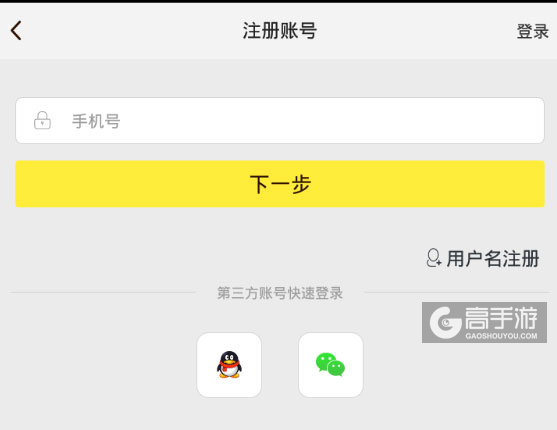Click the padlock icon in phone field
The image size is (557, 430).
42,120
